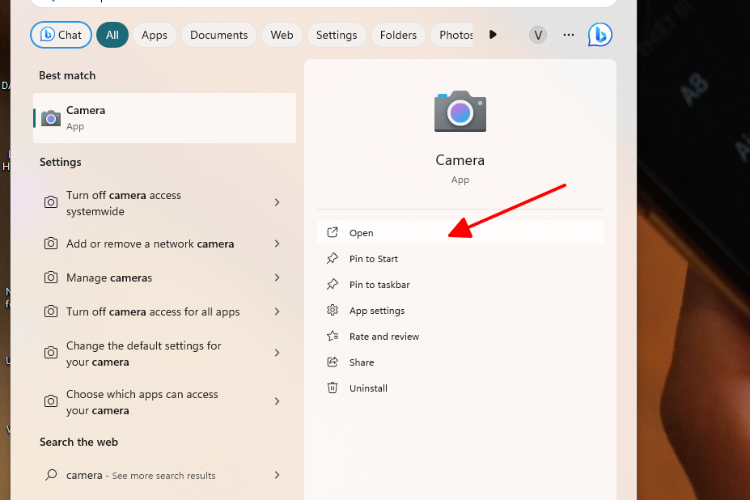Expand chevron for camera access for all apps
The height and width of the screenshot is (500, 750).
[x=277, y=311]
